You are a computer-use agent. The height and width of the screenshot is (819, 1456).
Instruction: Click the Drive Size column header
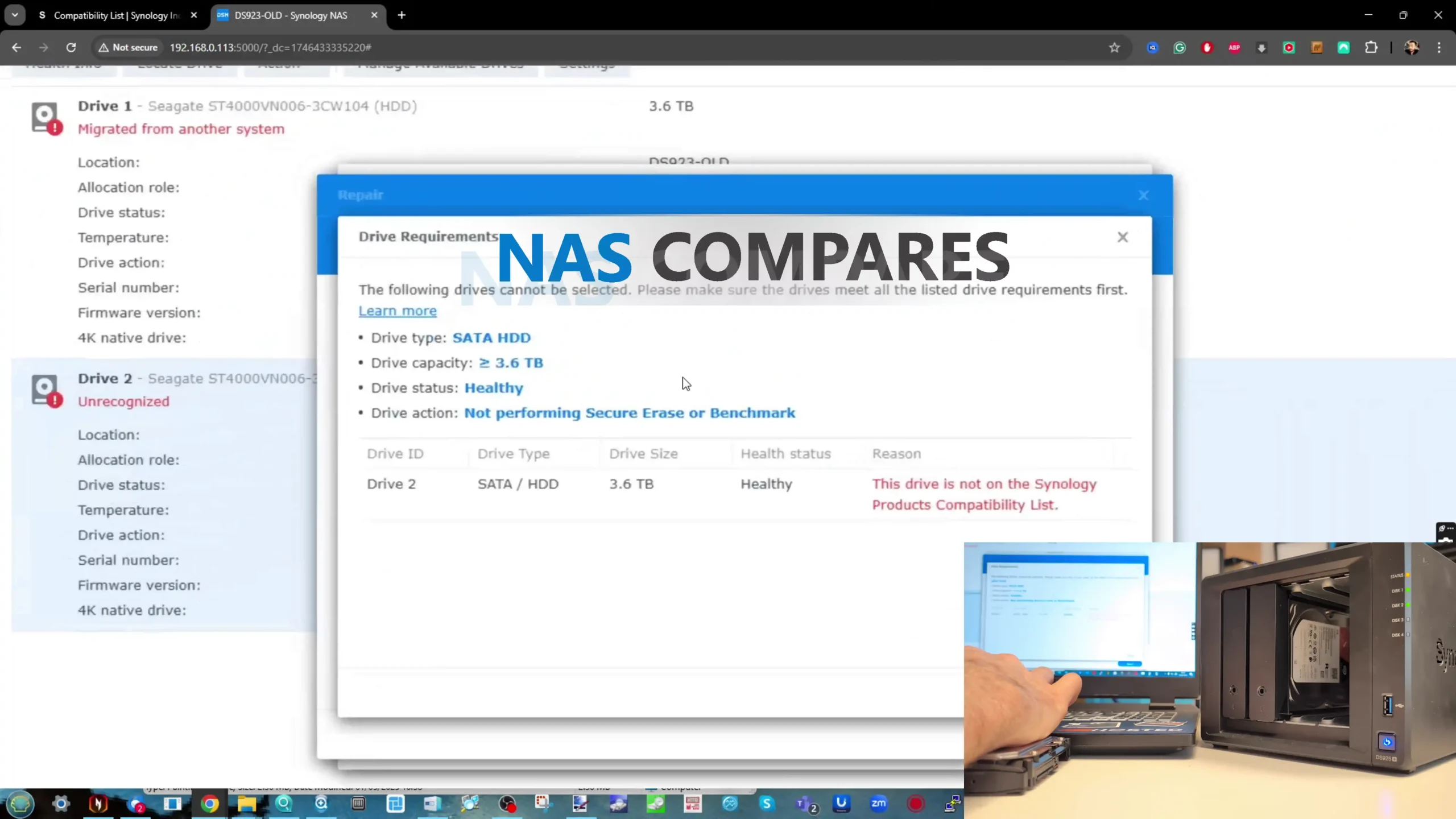pyautogui.click(x=643, y=454)
